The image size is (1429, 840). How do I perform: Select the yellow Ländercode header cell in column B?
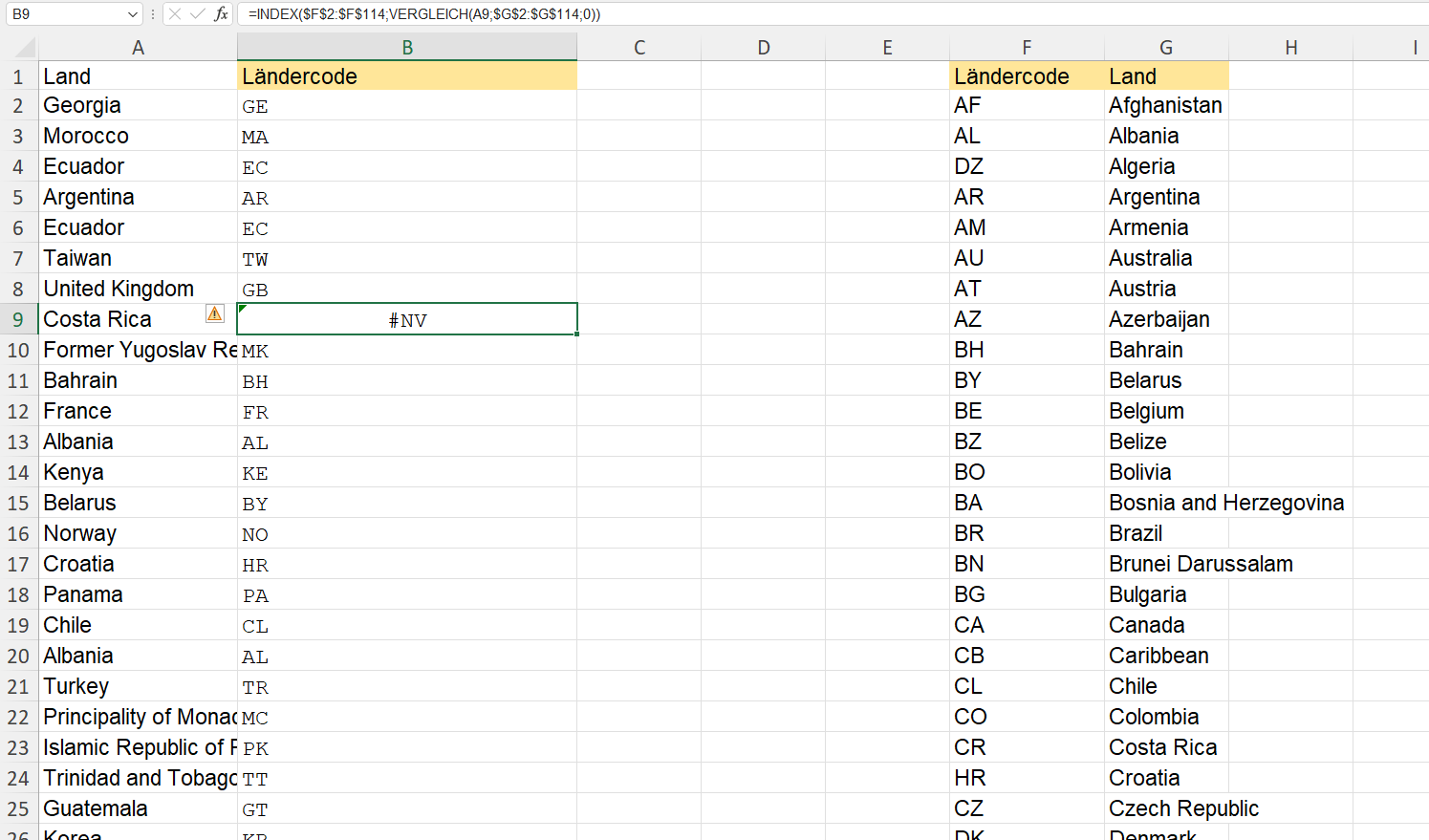coord(406,76)
